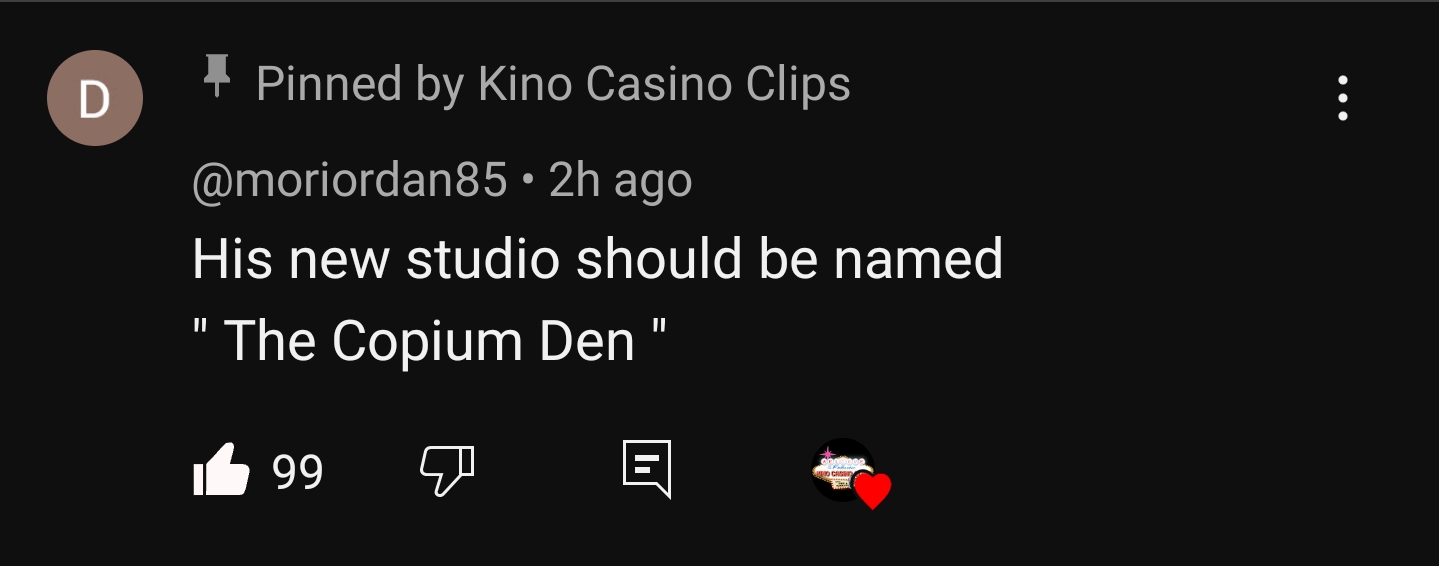Click comment line His new studio
The width and height of the screenshot is (1439, 566).
[x=597, y=259]
